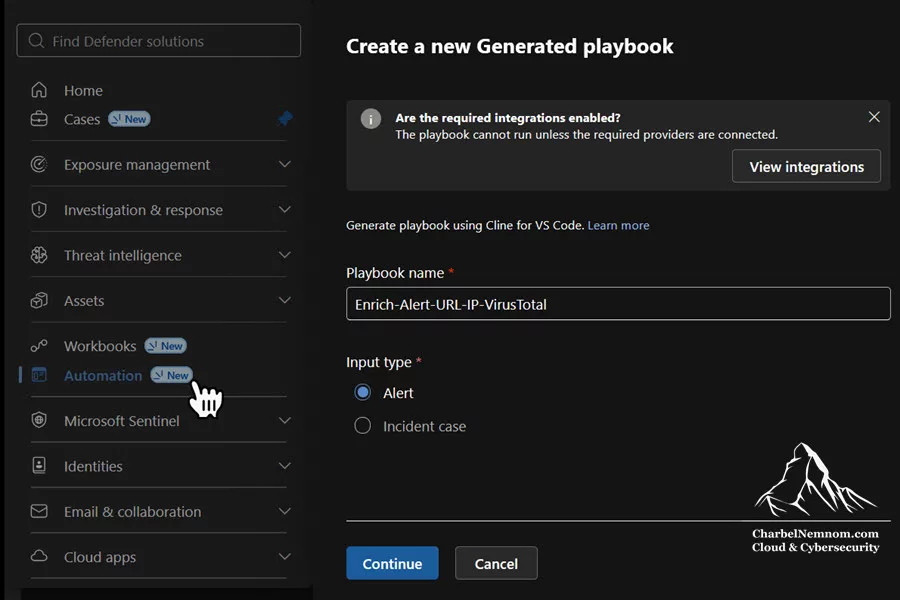Expand the Microsoft Sentinel chevron
This screenshot has width=900, height=600.
285,421
